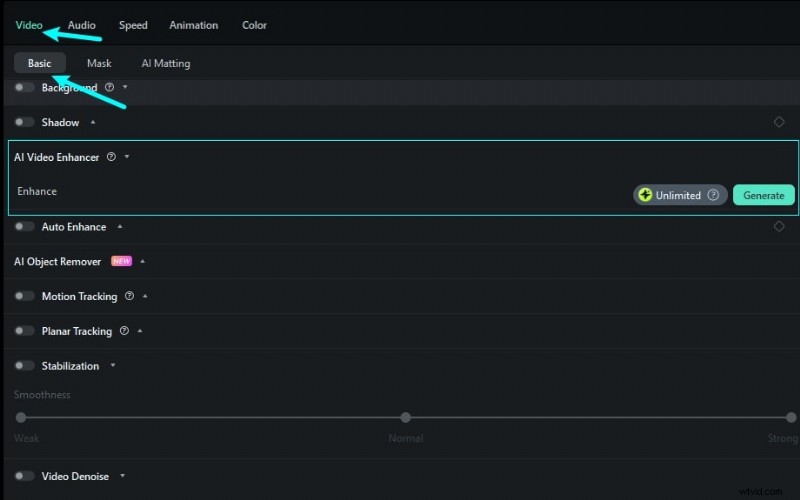Switch to the Audio tab
The image size is (800, 500).
82,25
